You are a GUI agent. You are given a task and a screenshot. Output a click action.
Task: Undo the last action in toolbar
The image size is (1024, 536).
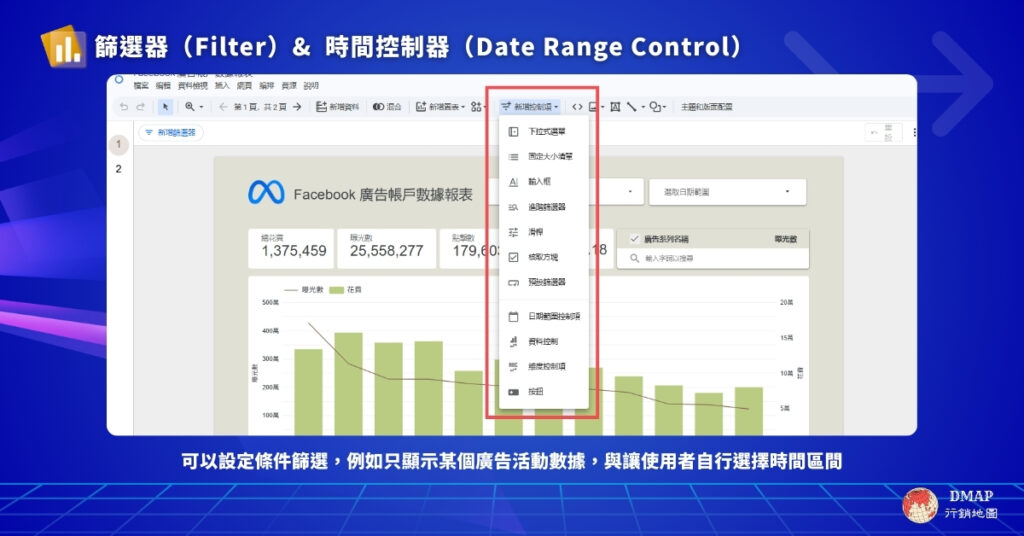coord(123,106)
